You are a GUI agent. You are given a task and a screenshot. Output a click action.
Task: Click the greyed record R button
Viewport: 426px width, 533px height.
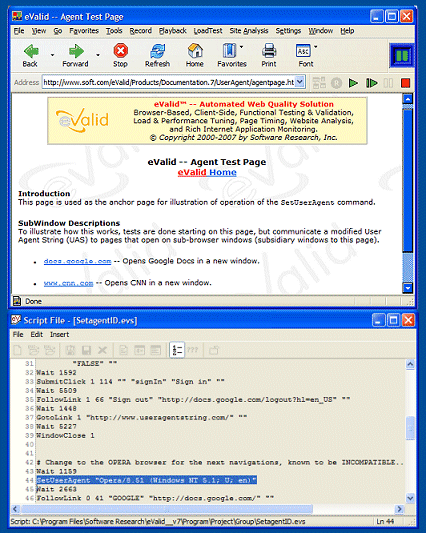point(336,83)
